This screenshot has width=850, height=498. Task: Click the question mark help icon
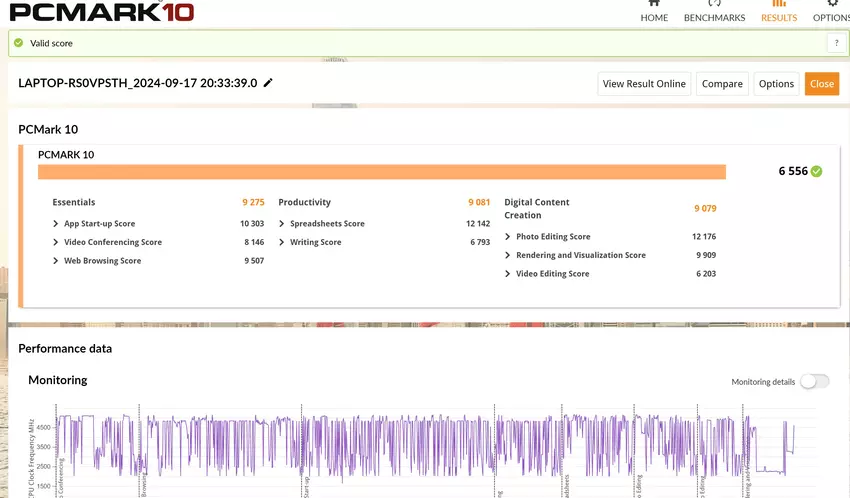835,43
